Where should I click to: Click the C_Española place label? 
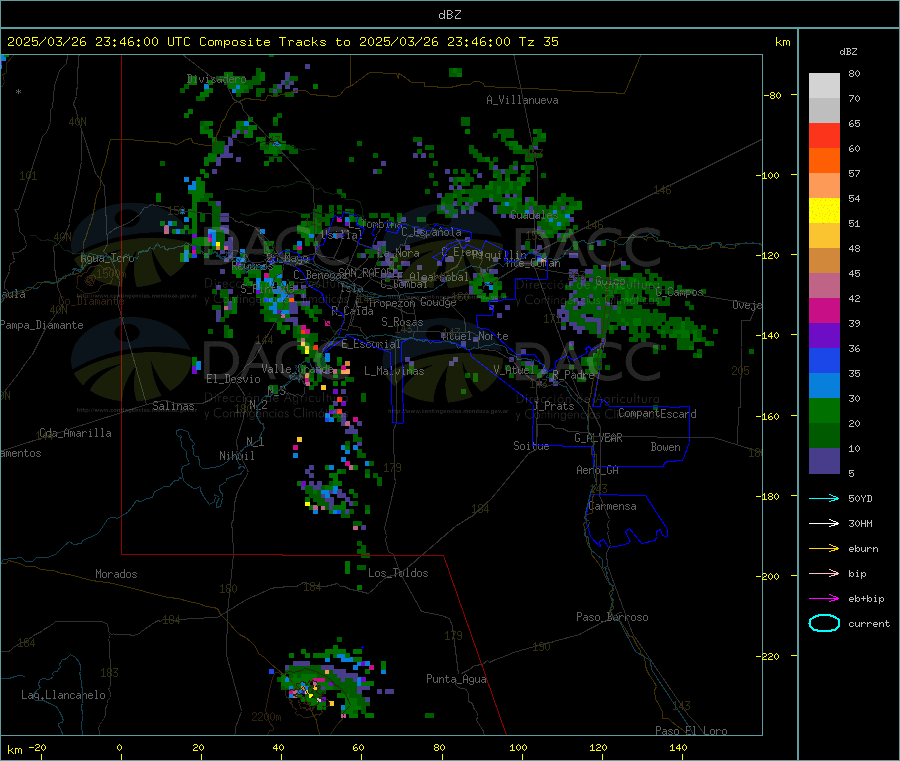pos(431,232)
